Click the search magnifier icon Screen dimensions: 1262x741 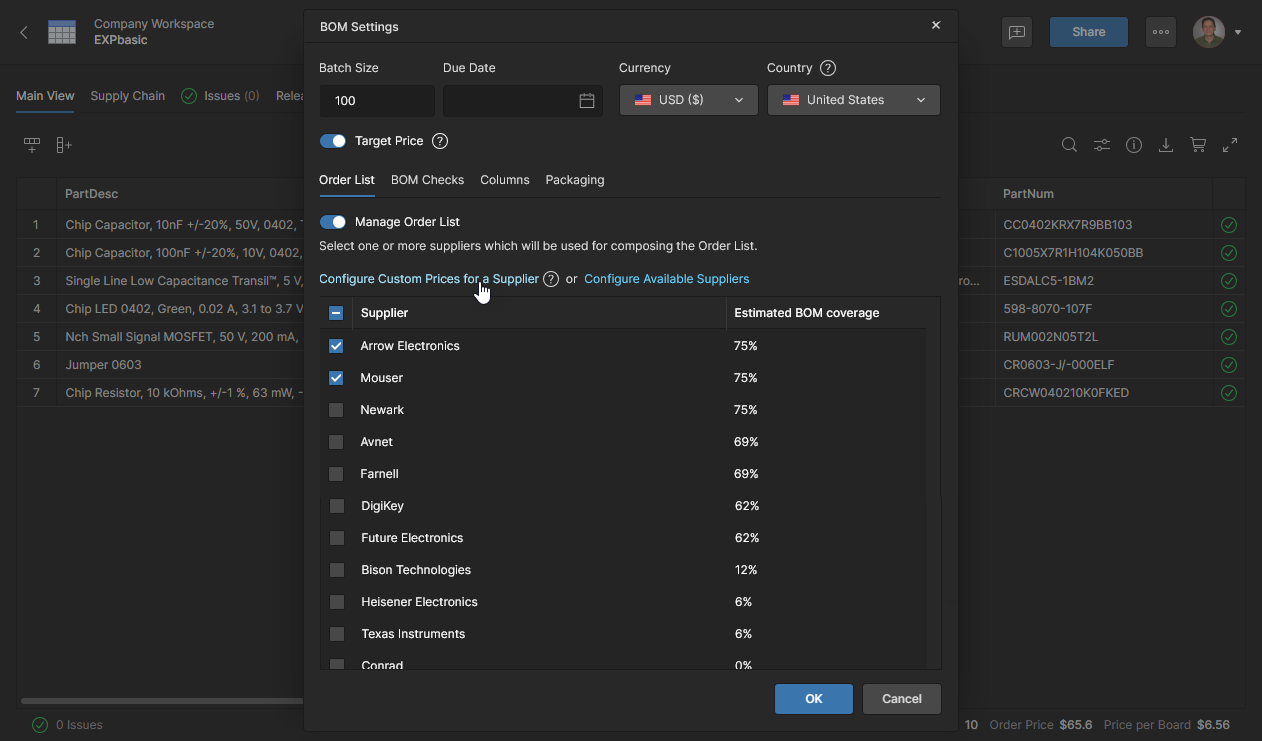click(1069, 145)
